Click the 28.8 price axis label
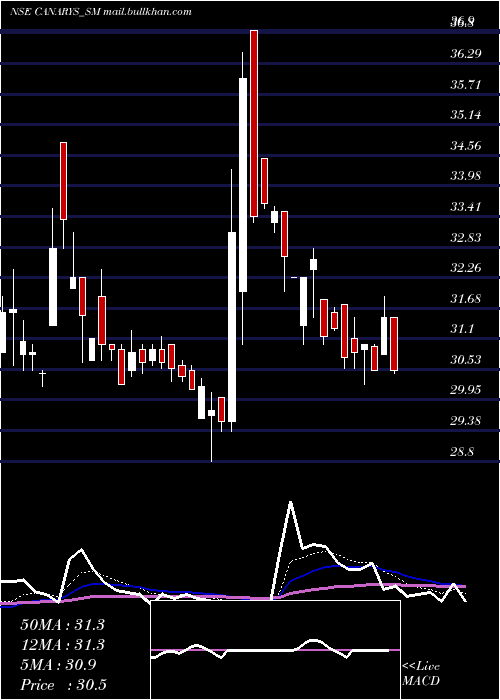The image size is (500, 700). (x=462, y=452)
